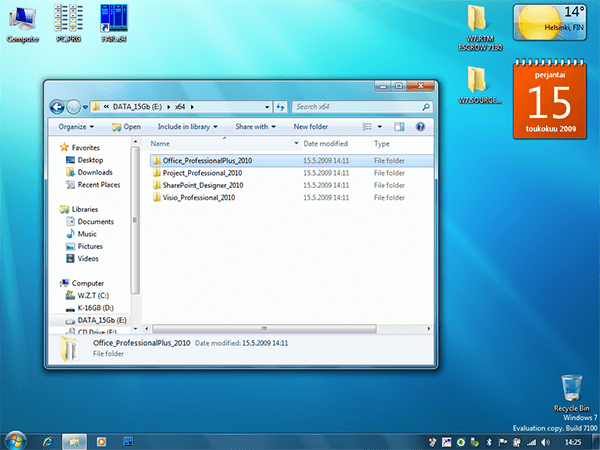Click the orange calendar gadget
The height and width of the screenshot is (450, 600).
tap(550, 99)
